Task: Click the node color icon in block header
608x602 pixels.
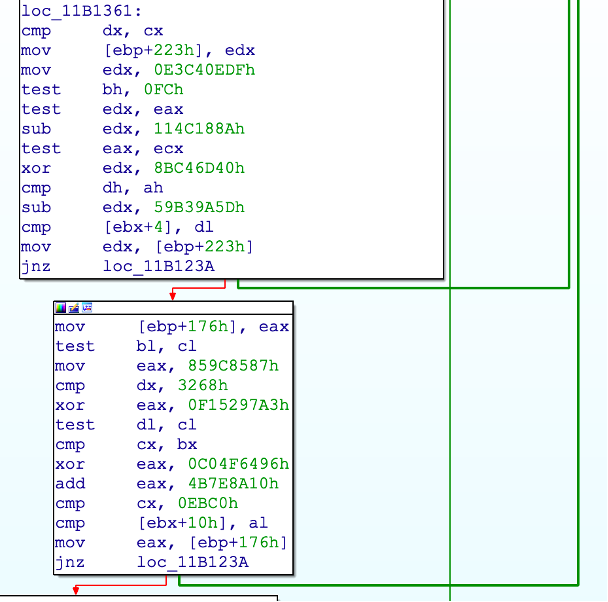Action: click(61, 308)
